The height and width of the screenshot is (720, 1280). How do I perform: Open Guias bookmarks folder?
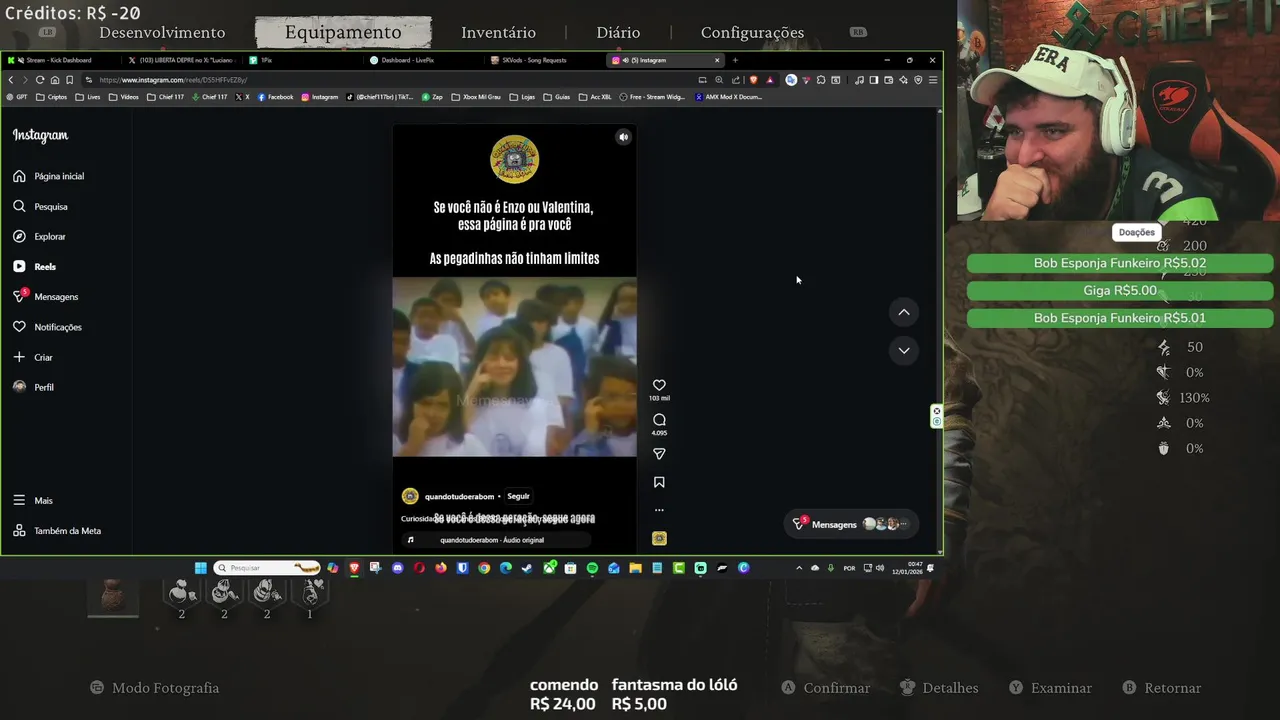click(x=556, y=97)
